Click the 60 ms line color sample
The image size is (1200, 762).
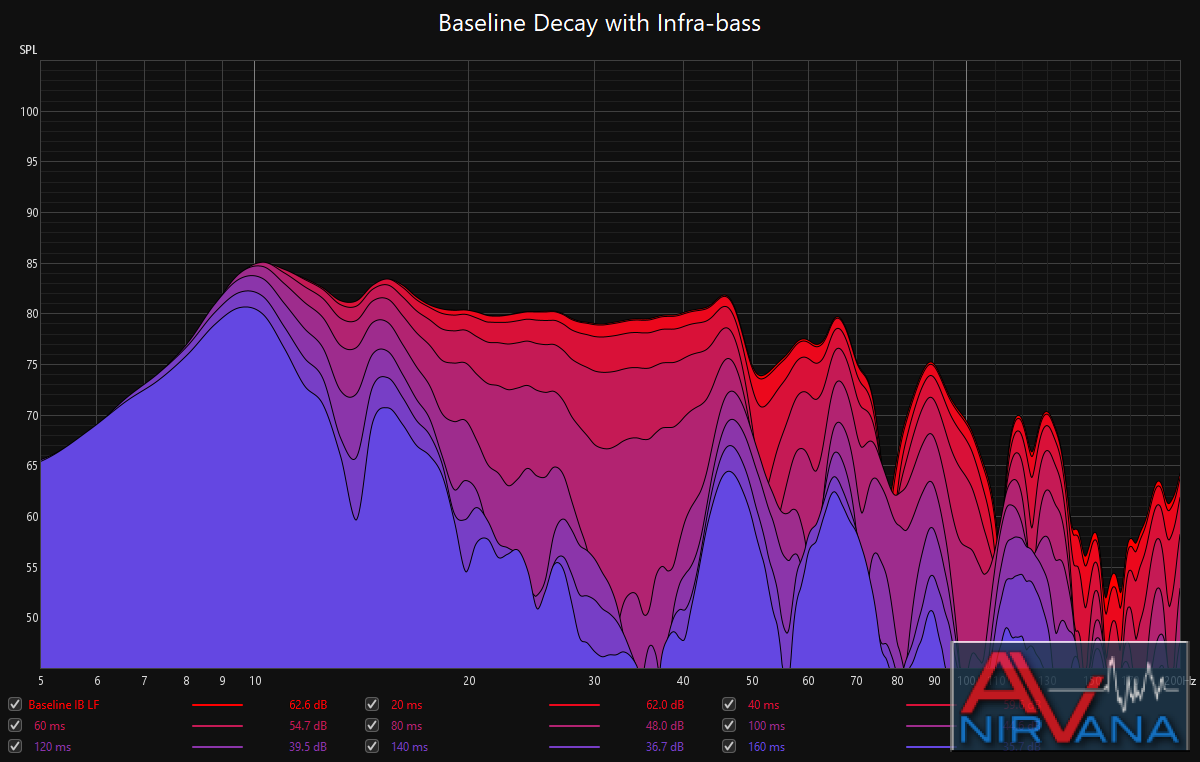click(x=217, y=726)
